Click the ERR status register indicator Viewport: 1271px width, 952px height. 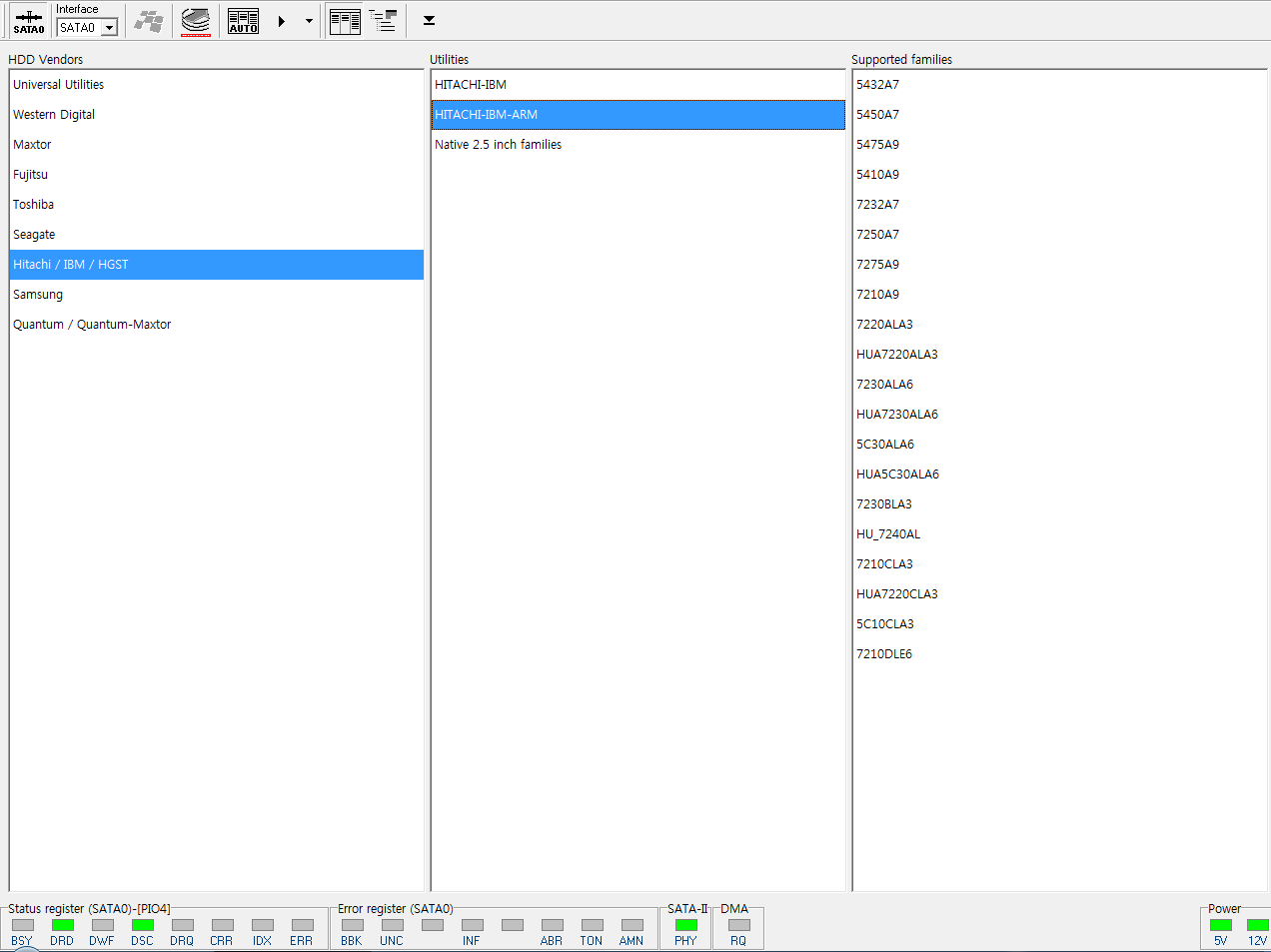[302, 925]
